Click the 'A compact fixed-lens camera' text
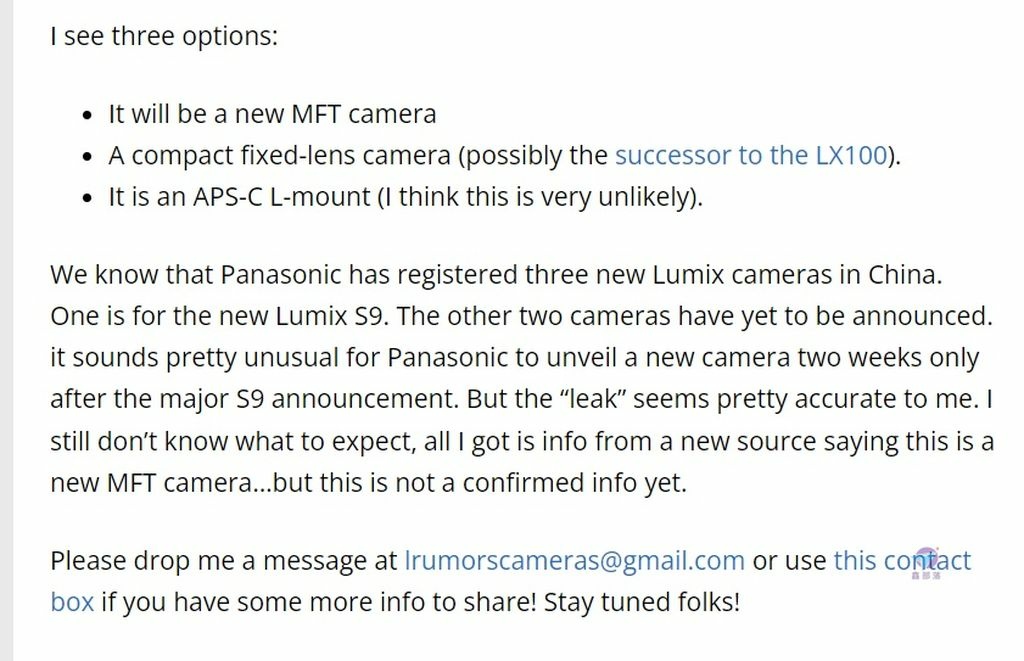The image size is (1024, 661). pos(280,156)
